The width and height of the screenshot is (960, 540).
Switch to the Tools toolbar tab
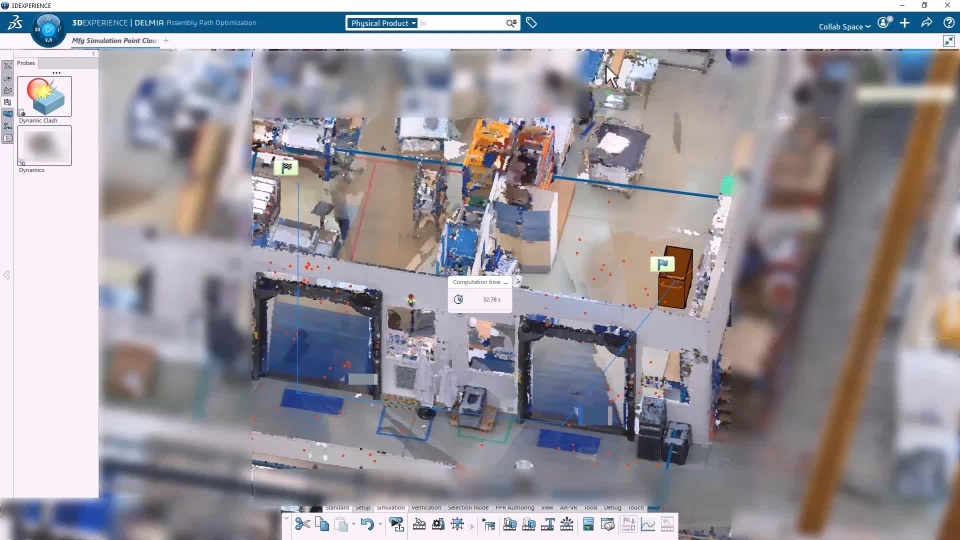pyautogui.click(x=591, y=508)
